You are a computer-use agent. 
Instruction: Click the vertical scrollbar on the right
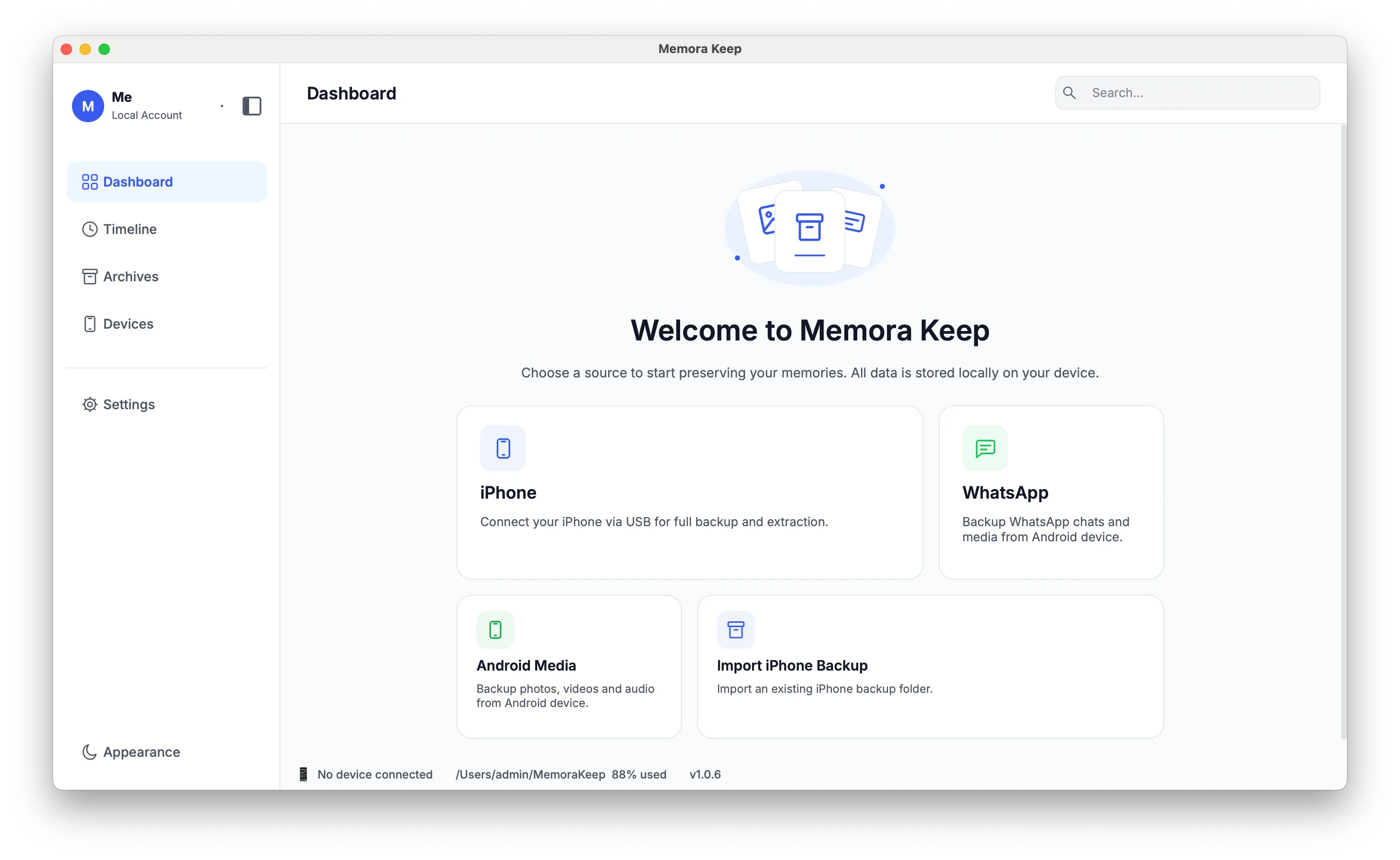pyautogui.click(x=1343, y=432)
